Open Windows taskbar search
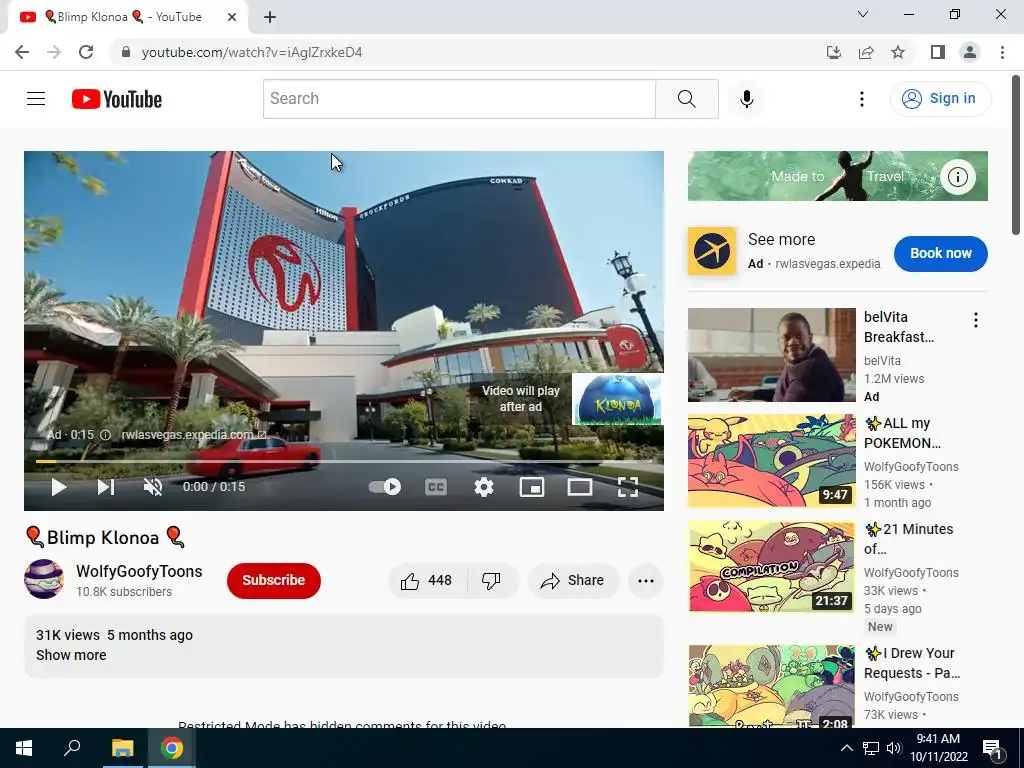 click(x=72, y=748)
